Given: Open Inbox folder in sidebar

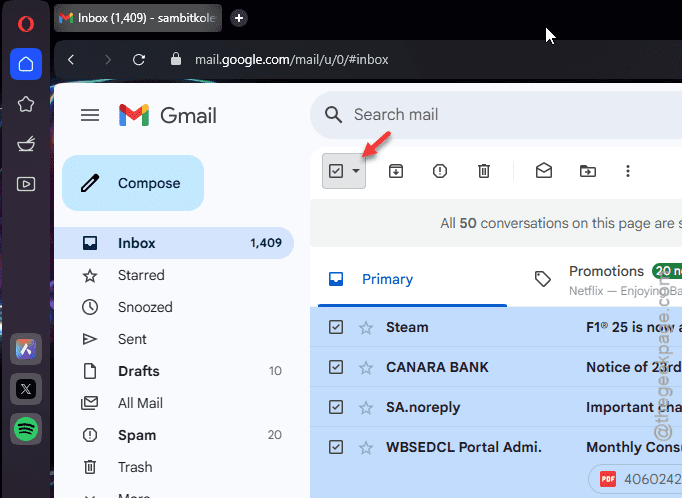Looking at the screenshot, I should 174,243.
